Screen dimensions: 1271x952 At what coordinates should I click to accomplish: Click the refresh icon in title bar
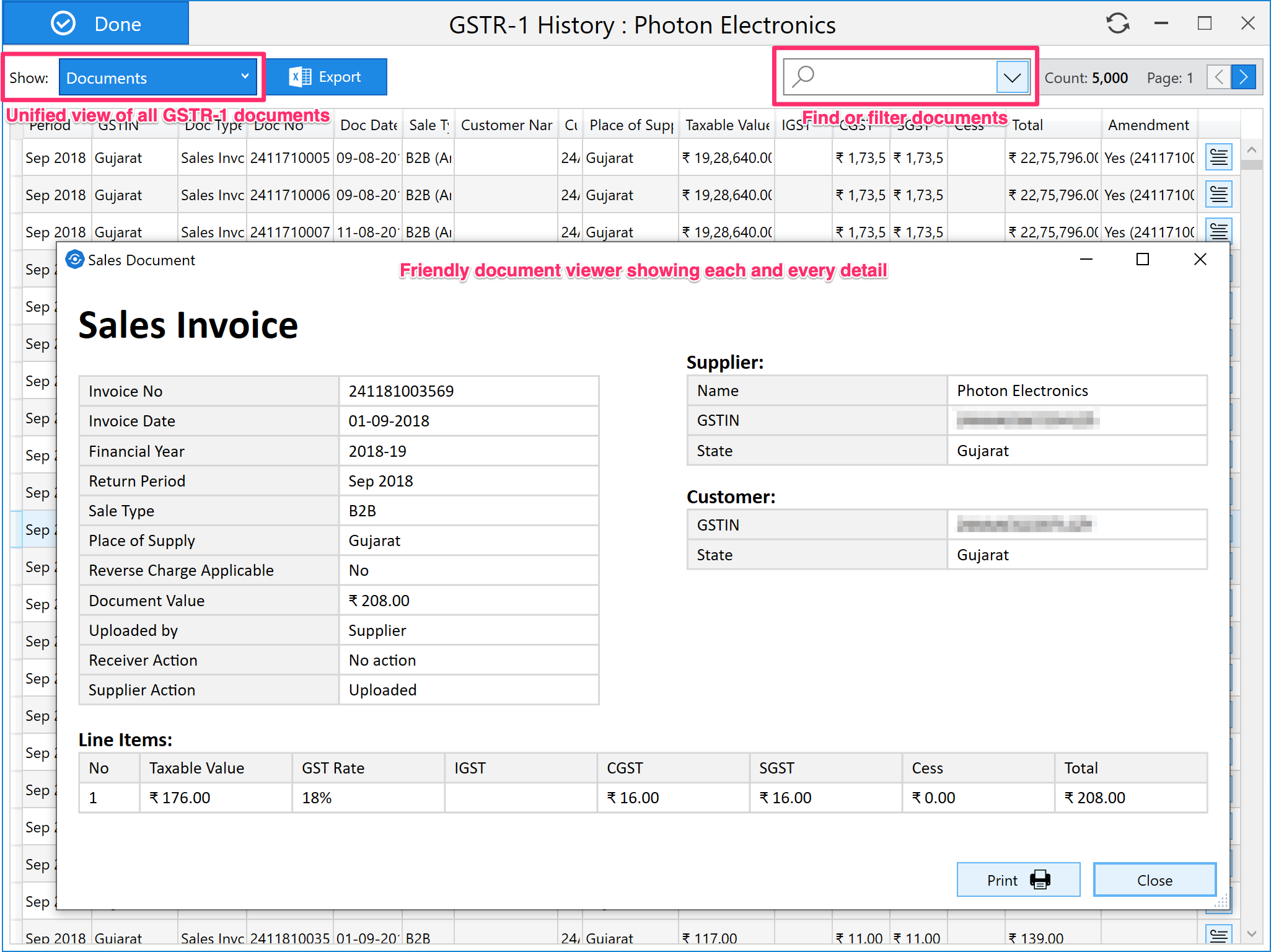(x=1117, y=24)
